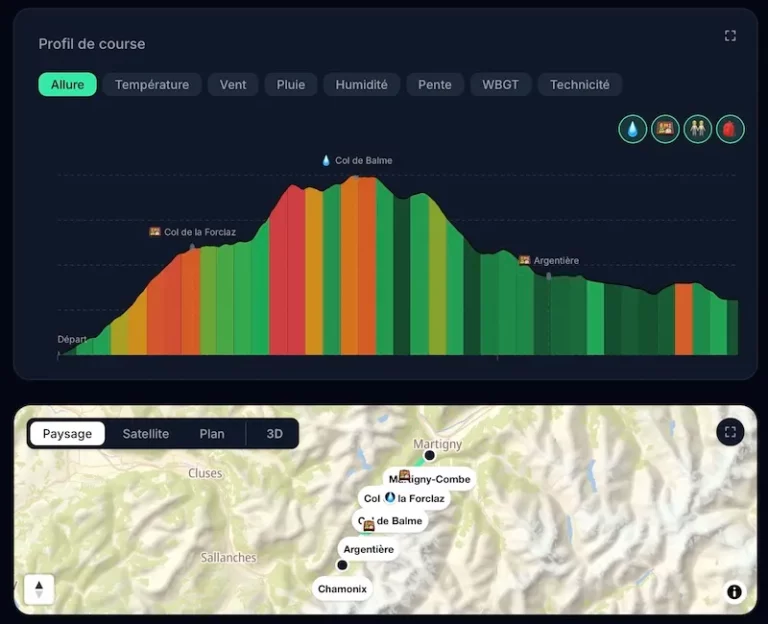Click the 'Cluses' town name on map
768x624 pixels.
click(205, 473)
